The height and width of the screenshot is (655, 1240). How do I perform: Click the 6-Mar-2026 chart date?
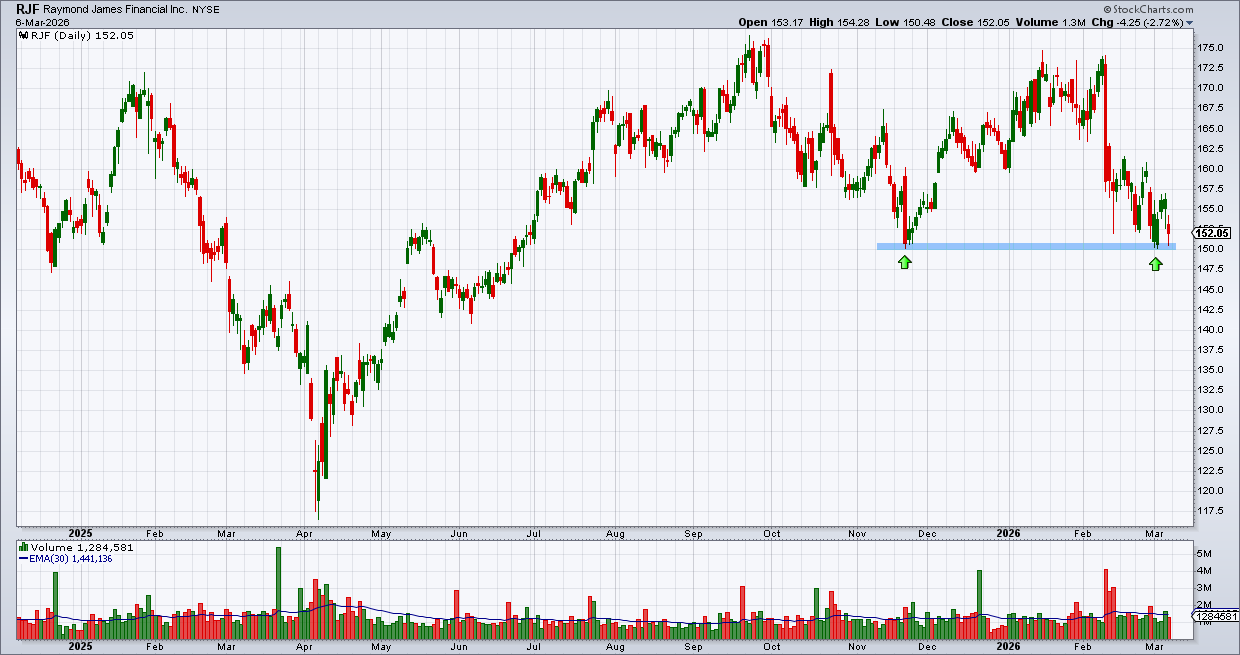coord(44,21)
